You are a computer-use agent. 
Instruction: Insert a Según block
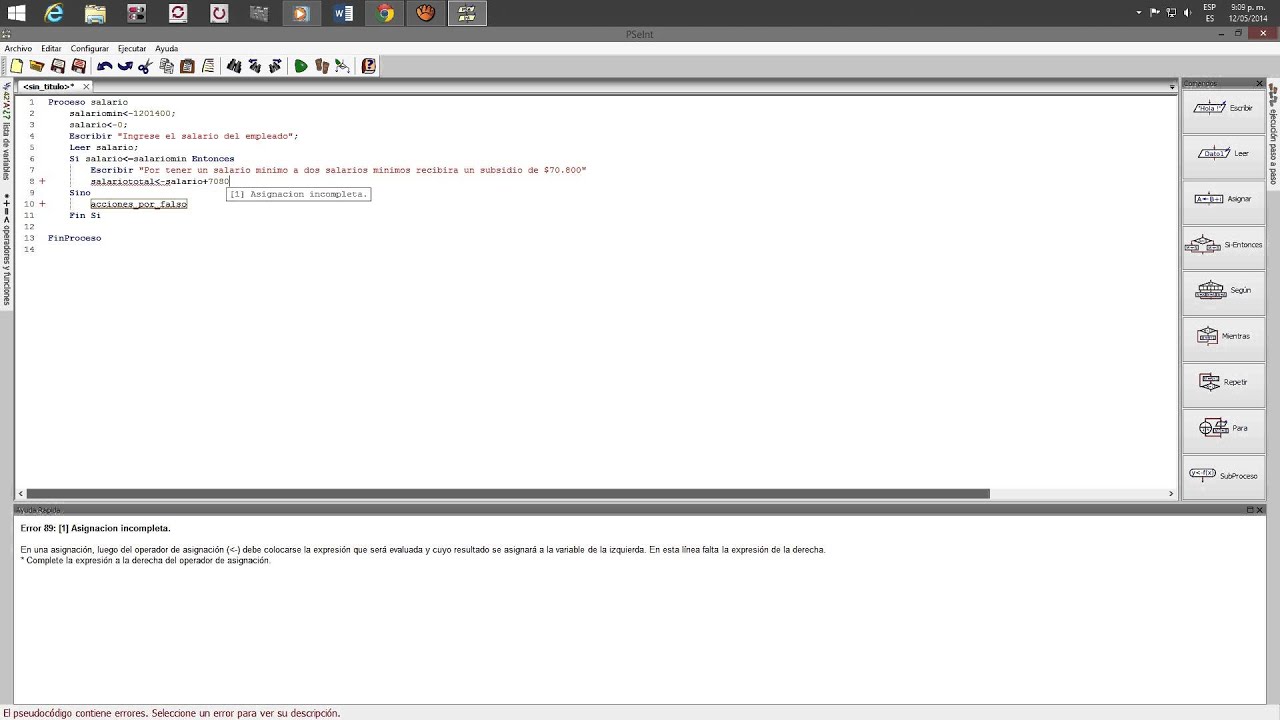pyautogui.click(x=1223, y=291)
